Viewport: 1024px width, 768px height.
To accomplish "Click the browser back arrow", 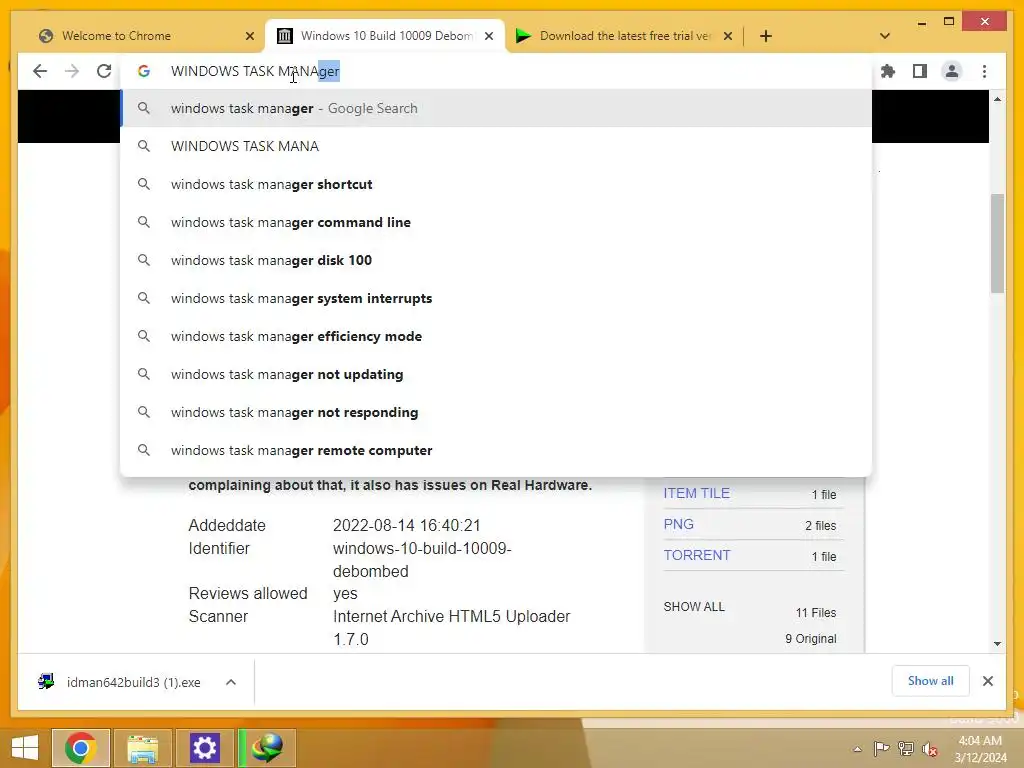I will 40,71.
